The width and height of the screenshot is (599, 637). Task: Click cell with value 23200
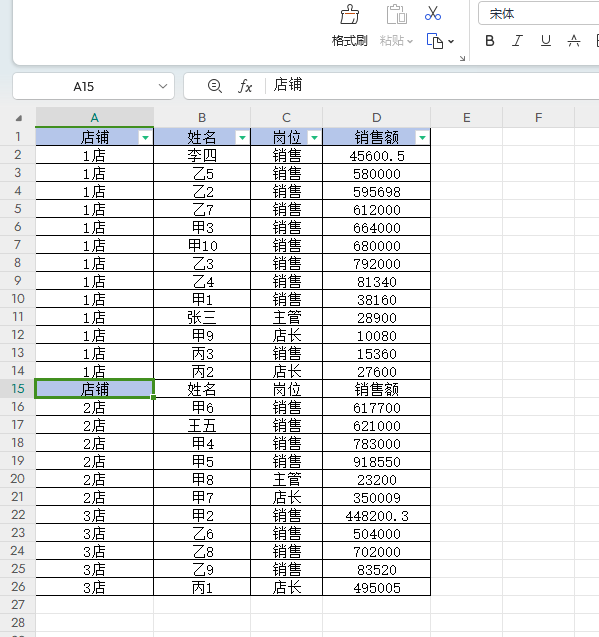click(x=377, y=479)
